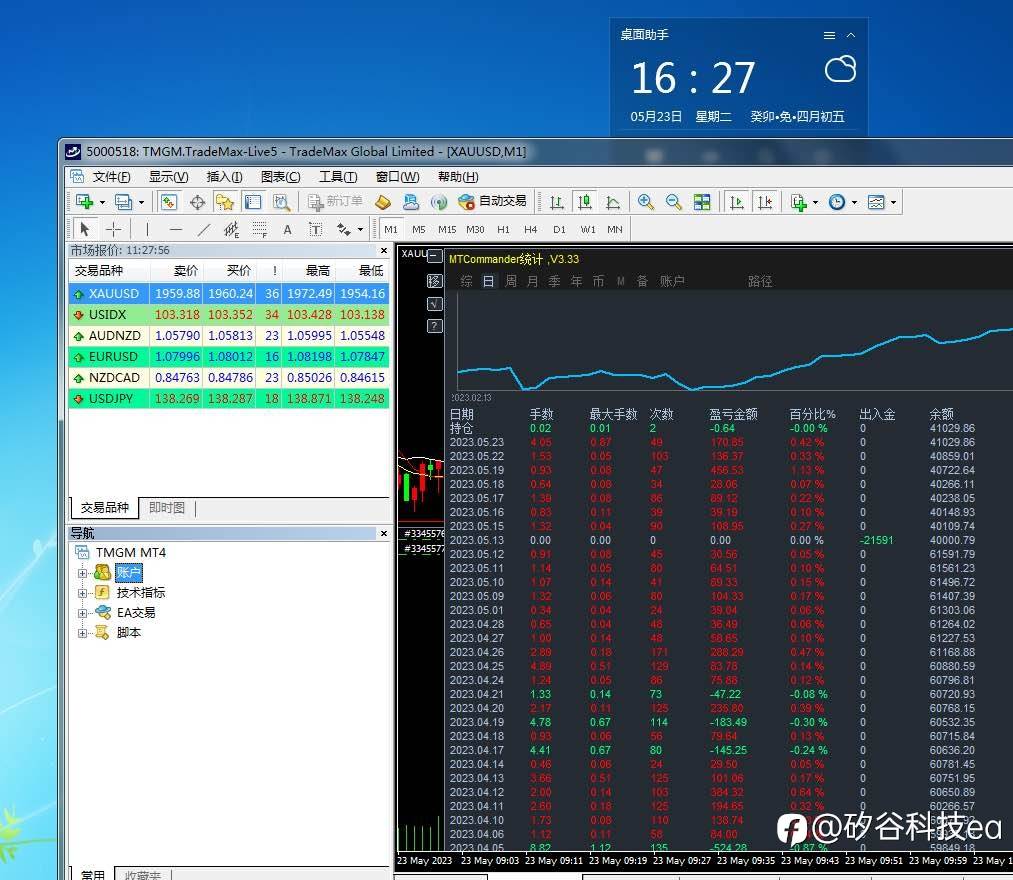Toggle the Market Watch window icon
This screenshot has height=880, width=1013.
[169, 202]
